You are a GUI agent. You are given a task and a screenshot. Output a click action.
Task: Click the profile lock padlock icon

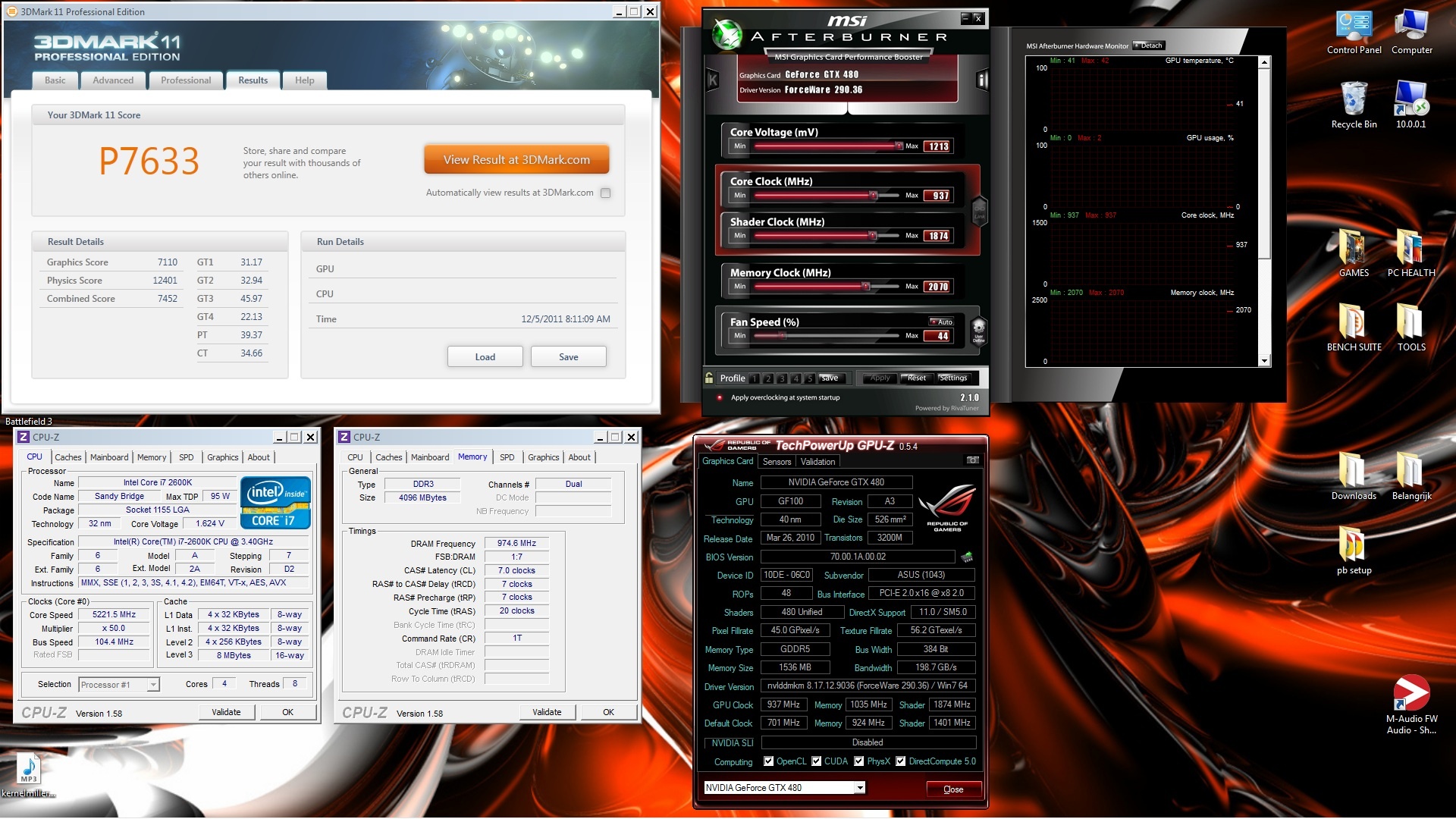click(x=709, y=378)
